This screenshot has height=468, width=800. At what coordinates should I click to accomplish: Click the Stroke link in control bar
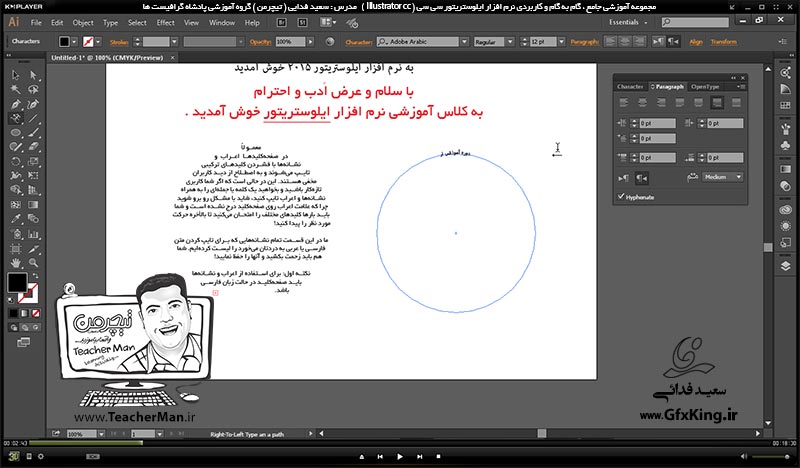tap(119, 42)
